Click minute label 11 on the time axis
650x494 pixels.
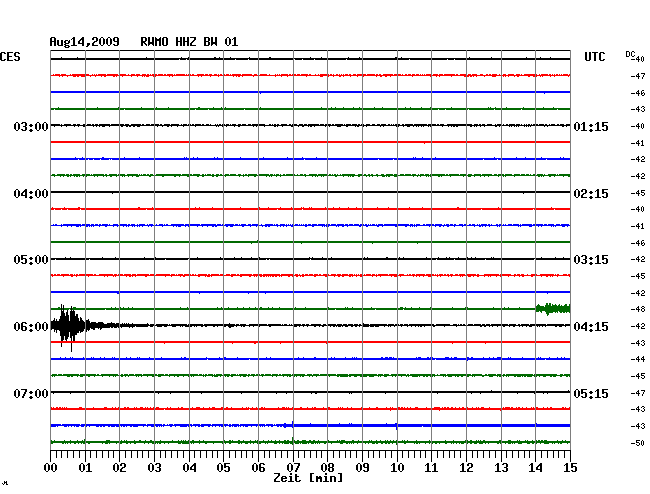pos(431,468)
